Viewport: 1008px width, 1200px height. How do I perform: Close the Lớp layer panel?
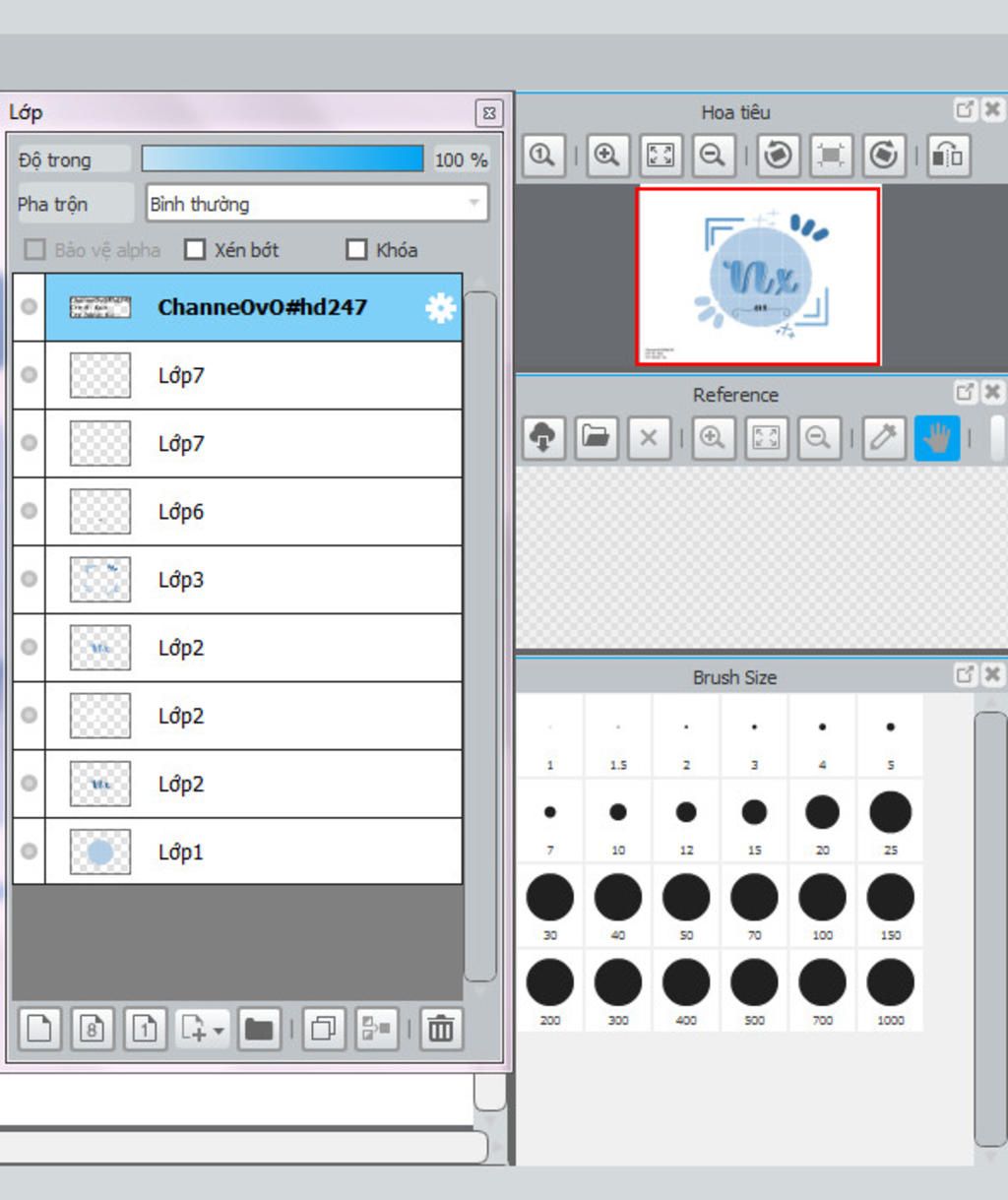pos(489,113)
